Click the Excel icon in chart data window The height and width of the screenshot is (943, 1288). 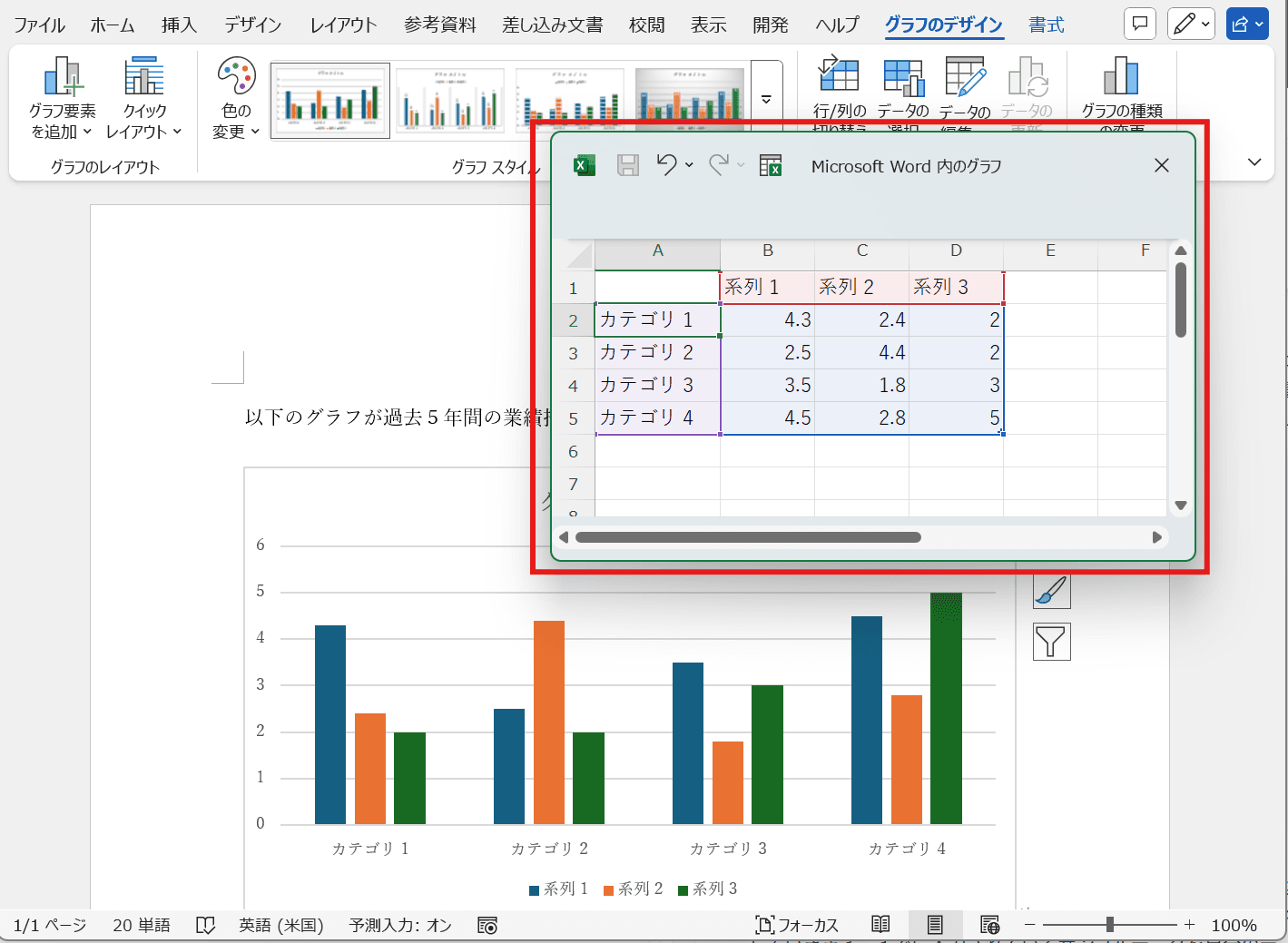pos(585,165)
